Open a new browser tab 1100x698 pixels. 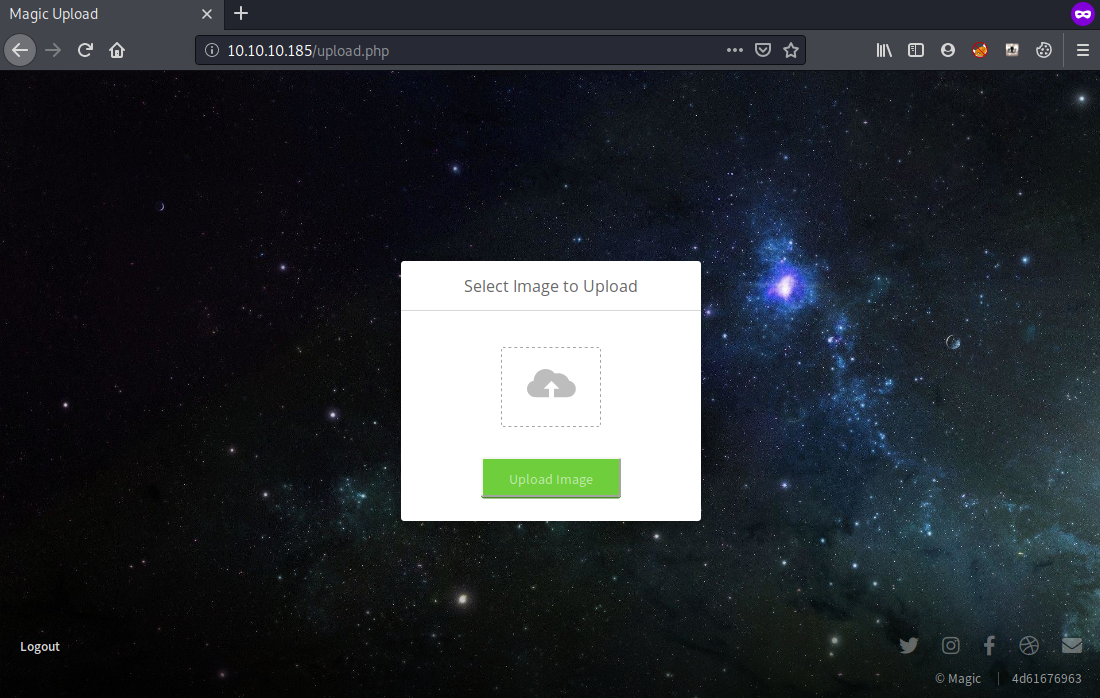coord(241,14)
